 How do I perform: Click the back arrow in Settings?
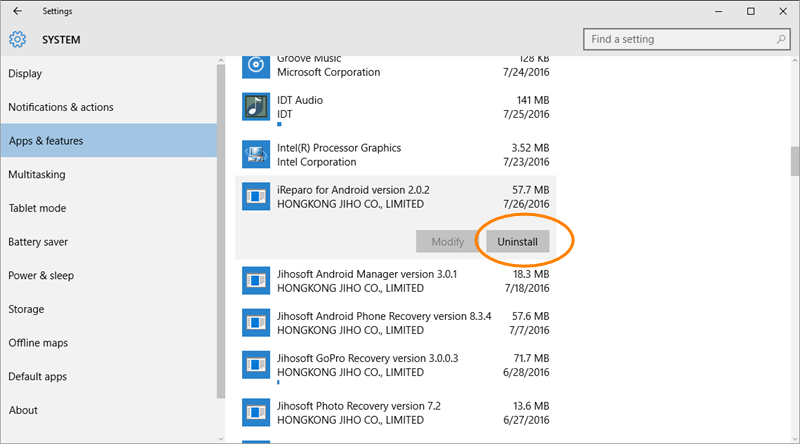point(18,11)
